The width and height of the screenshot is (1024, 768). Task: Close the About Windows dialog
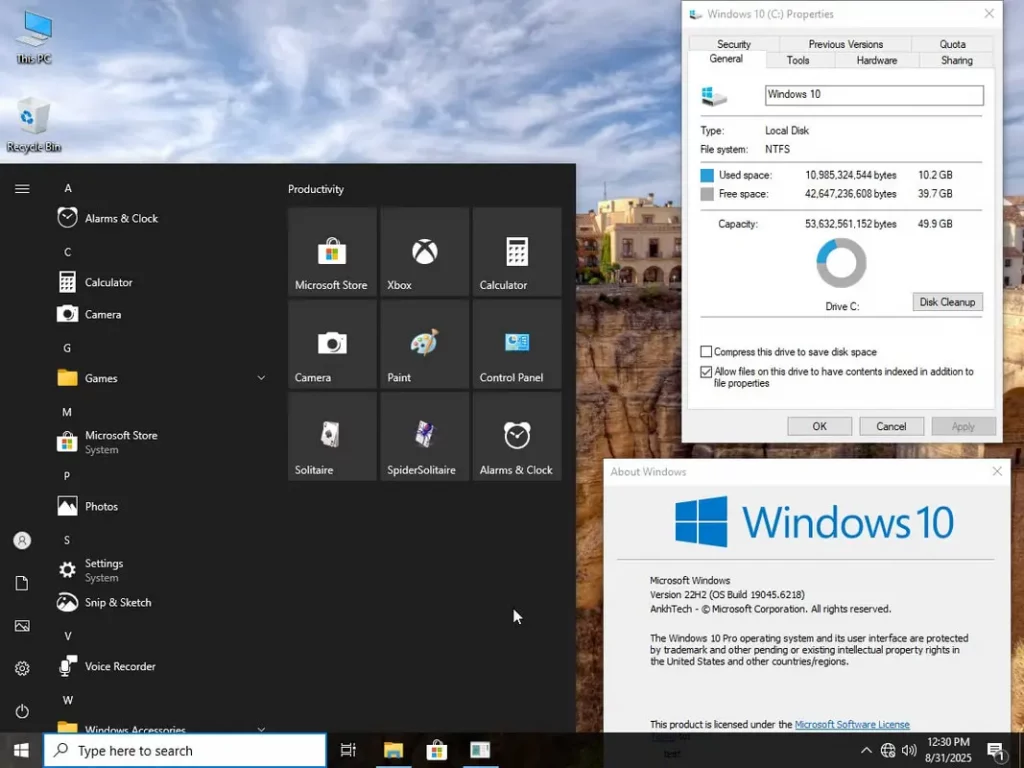pos(997,471)
